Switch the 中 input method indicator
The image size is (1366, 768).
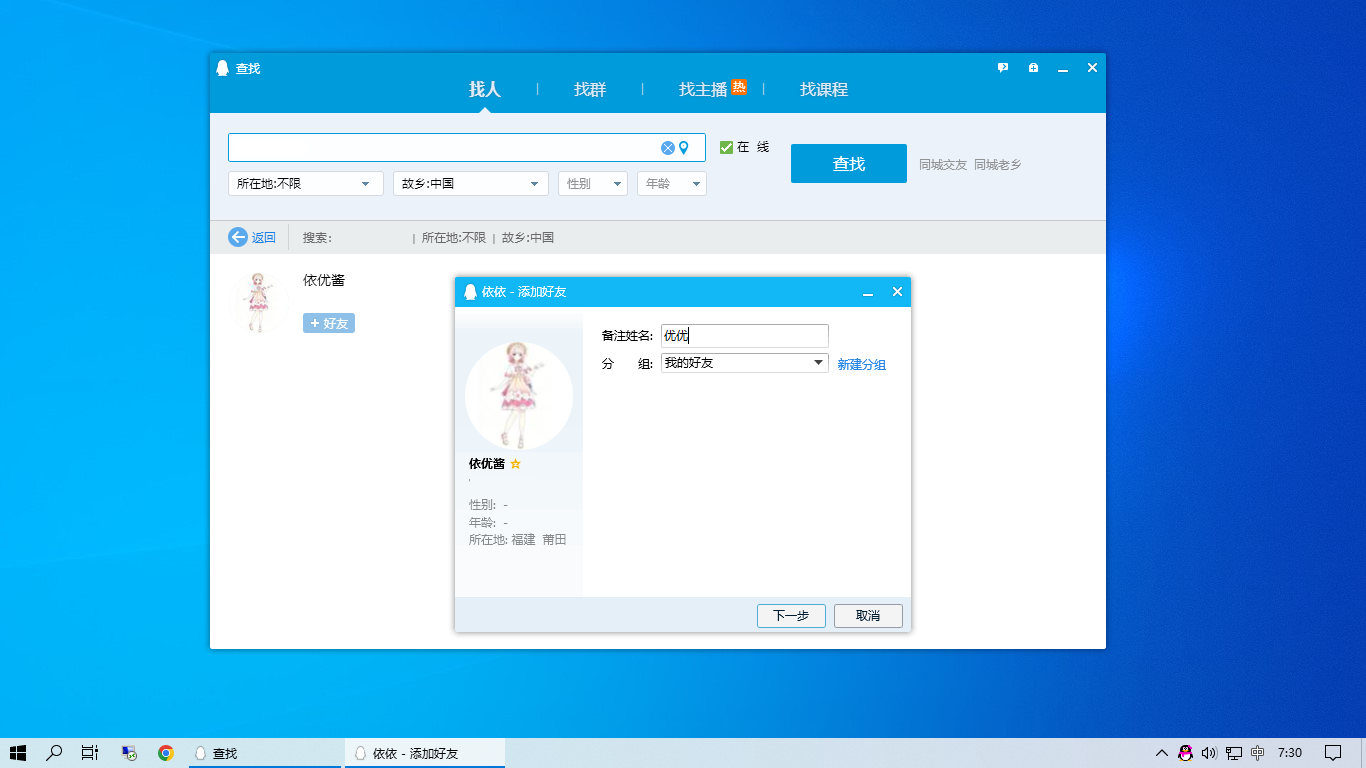(x=1258, y=753)
